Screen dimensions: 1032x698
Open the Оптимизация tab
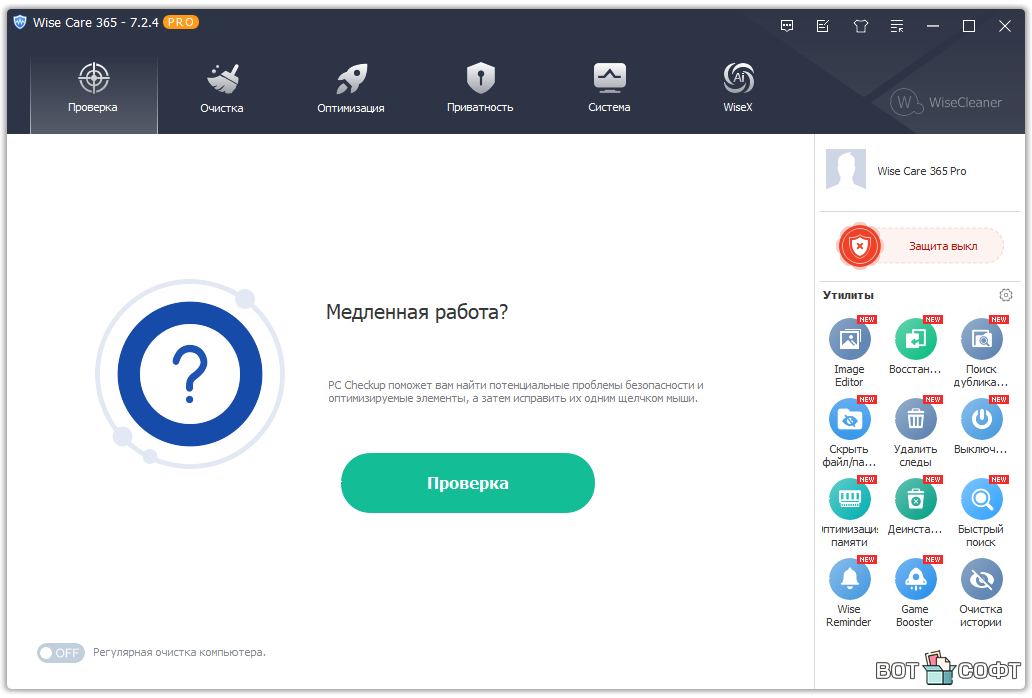pos(351,89)
